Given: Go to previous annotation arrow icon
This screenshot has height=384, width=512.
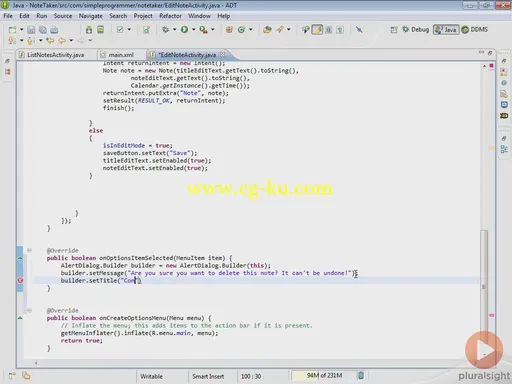Looking at the screenshot, I should [30, 41].
